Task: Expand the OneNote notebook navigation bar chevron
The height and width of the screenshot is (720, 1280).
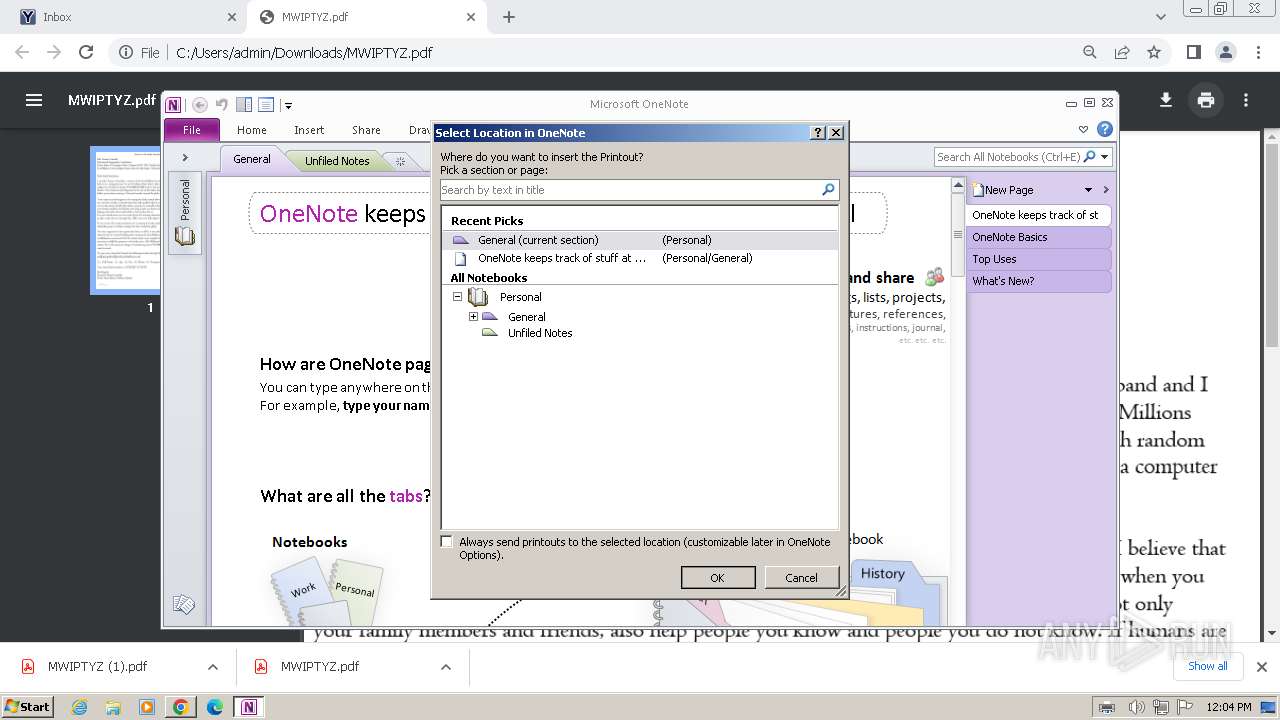Action: coord(185,157)
